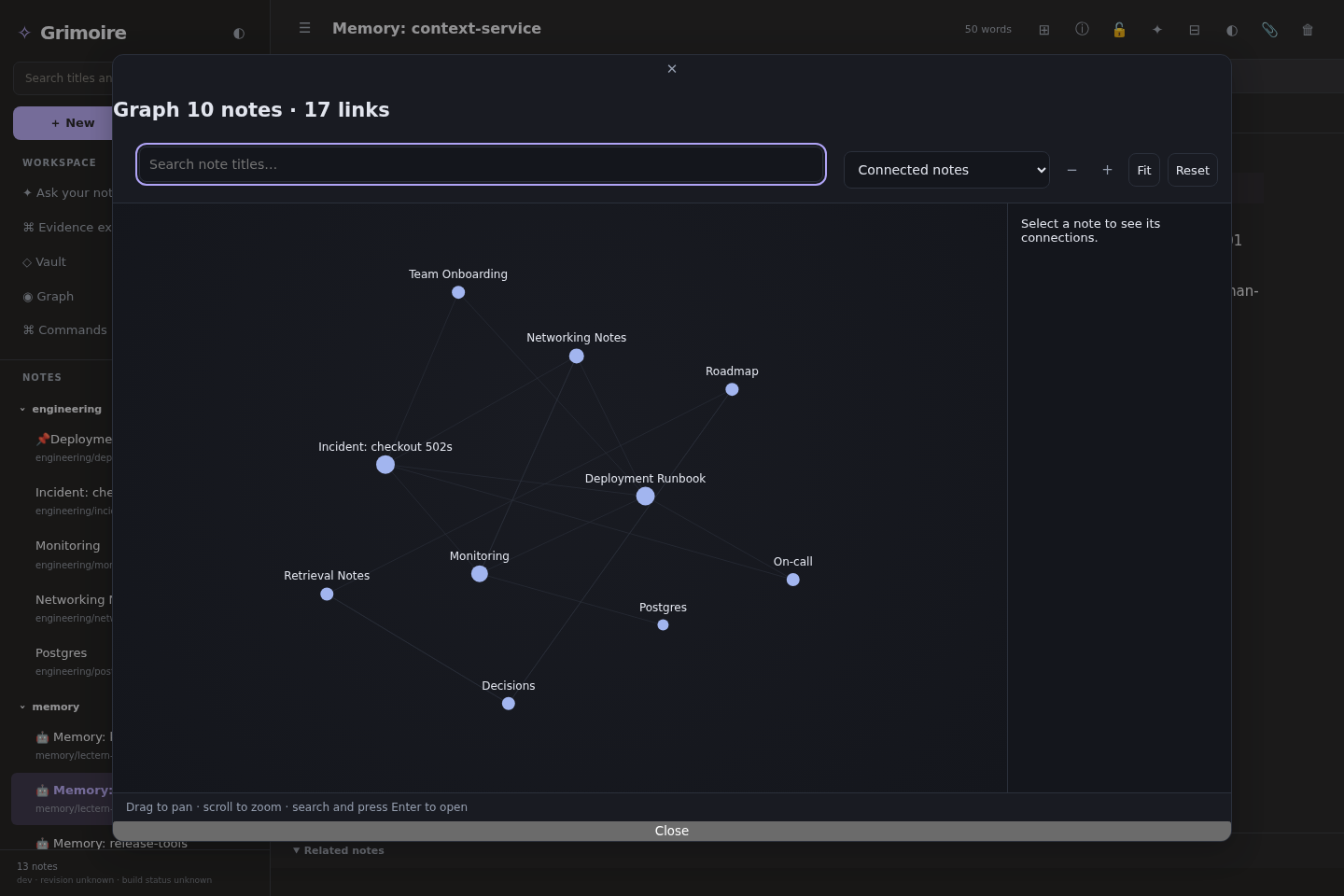
Task: Click the Grimoire logo star icon
Action: point(24,33)
